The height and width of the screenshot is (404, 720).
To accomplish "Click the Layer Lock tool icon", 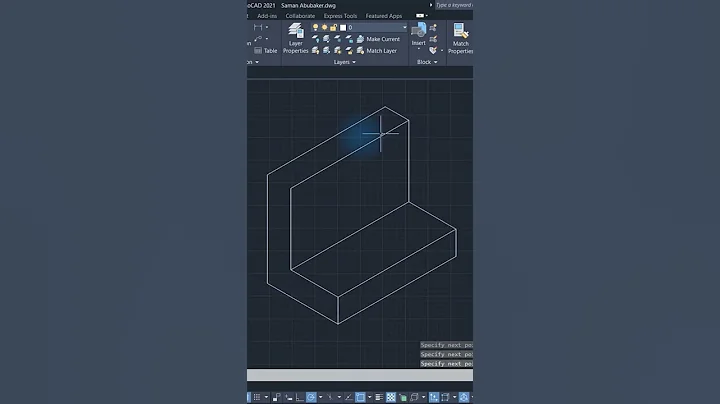I will pos(349,39).
